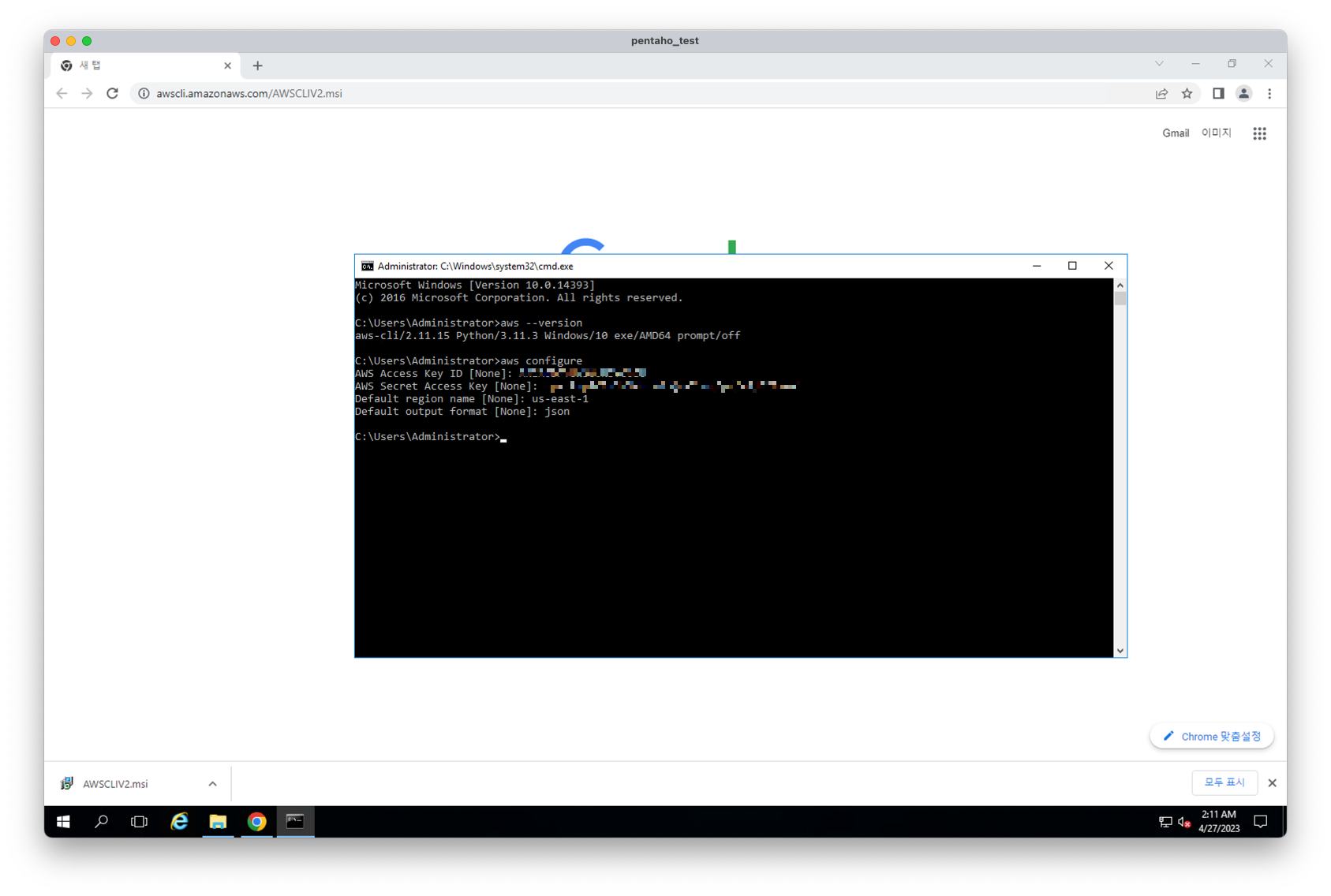1331x896 pixels.
Task: Open Gmail link
Action: click(x=1175, y=133)
